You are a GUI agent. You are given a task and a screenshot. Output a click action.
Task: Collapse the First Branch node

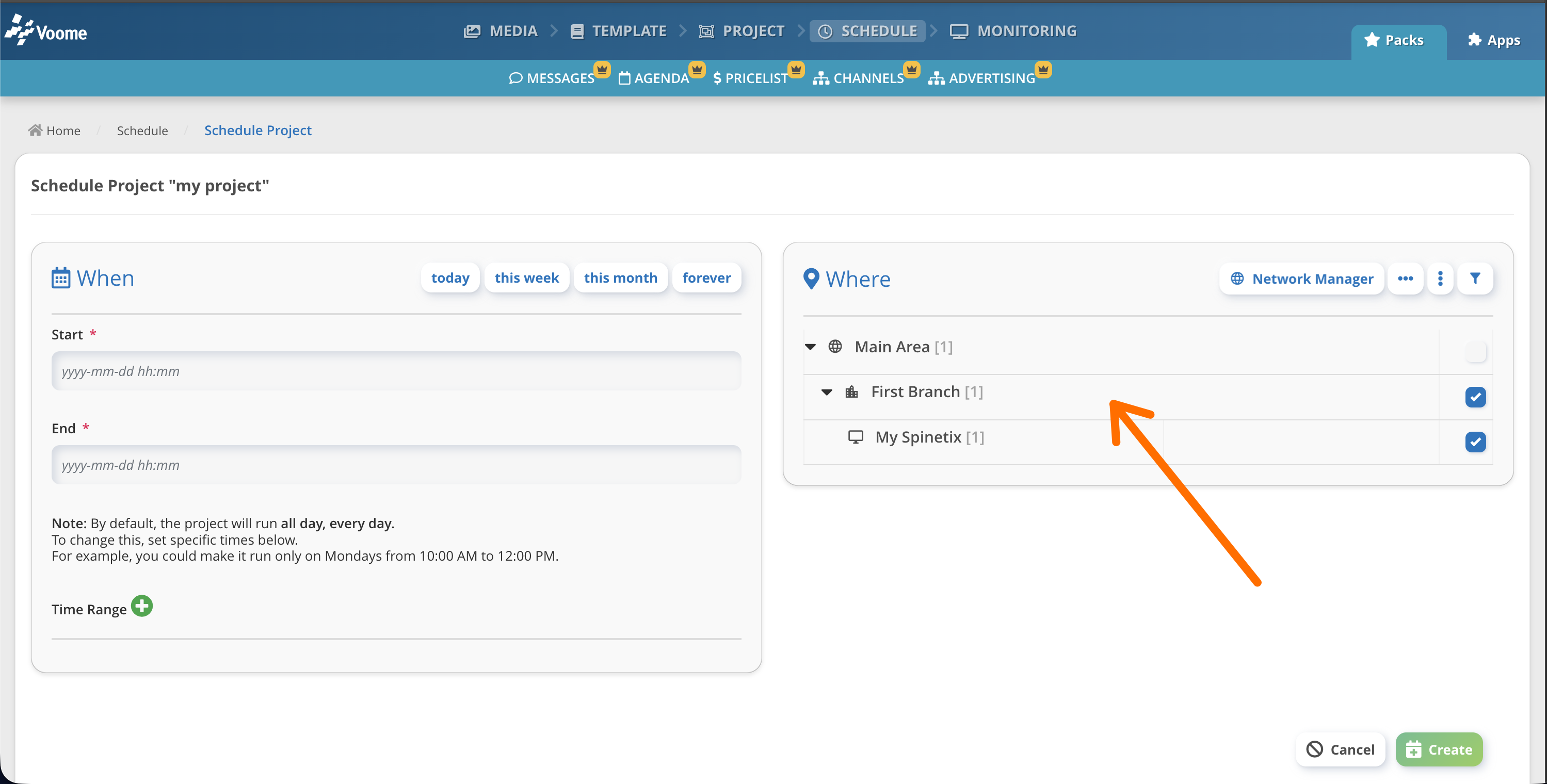coord(826,392)
